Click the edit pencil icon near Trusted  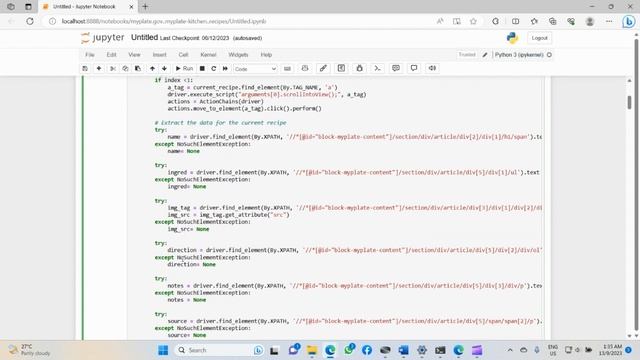[485, 55]
